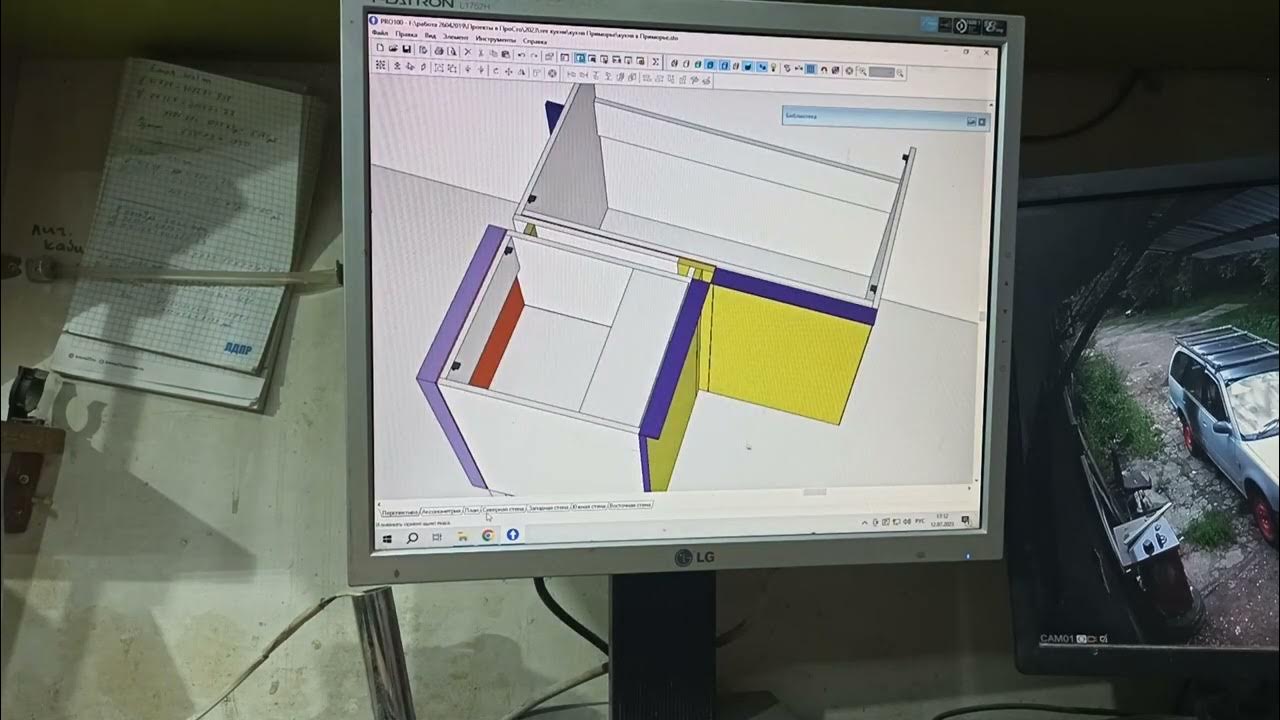Save the project with the floppy icon
Screen dimensions: 1280x720
tap(407, 49)
